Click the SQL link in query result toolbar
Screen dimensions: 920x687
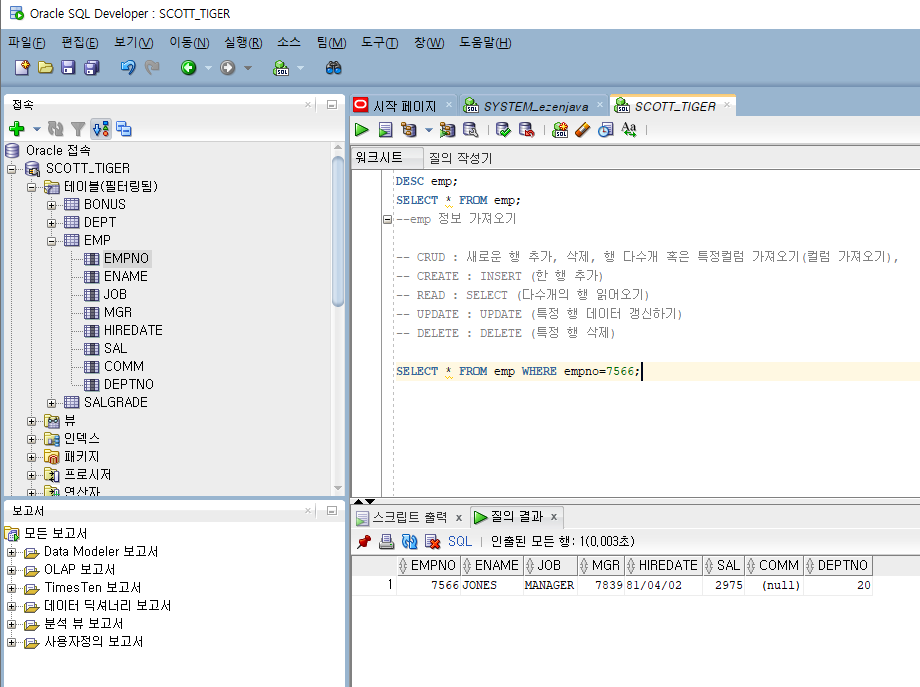tap(459, 542)
